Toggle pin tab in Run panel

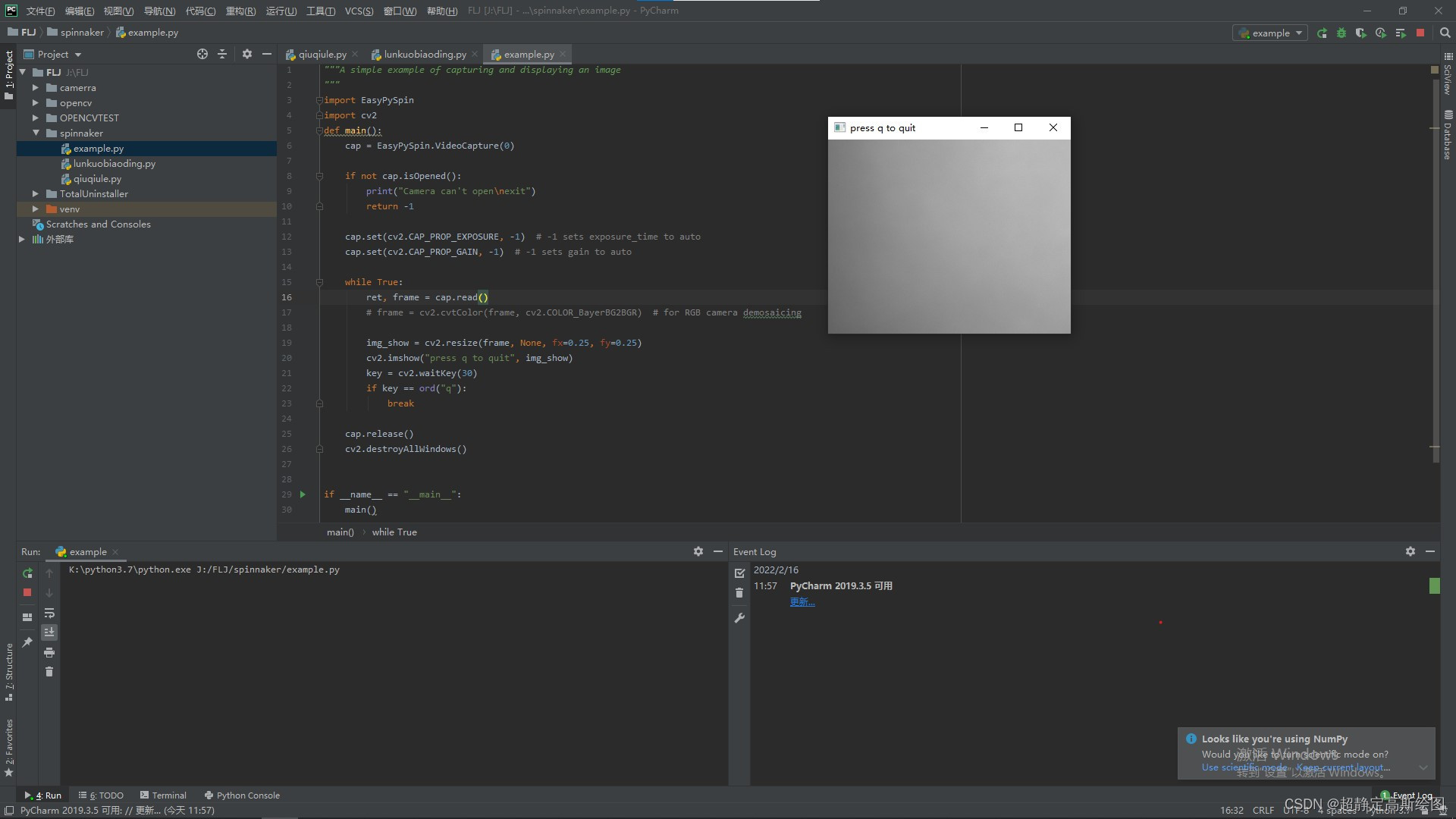click(x=27, y=642)
